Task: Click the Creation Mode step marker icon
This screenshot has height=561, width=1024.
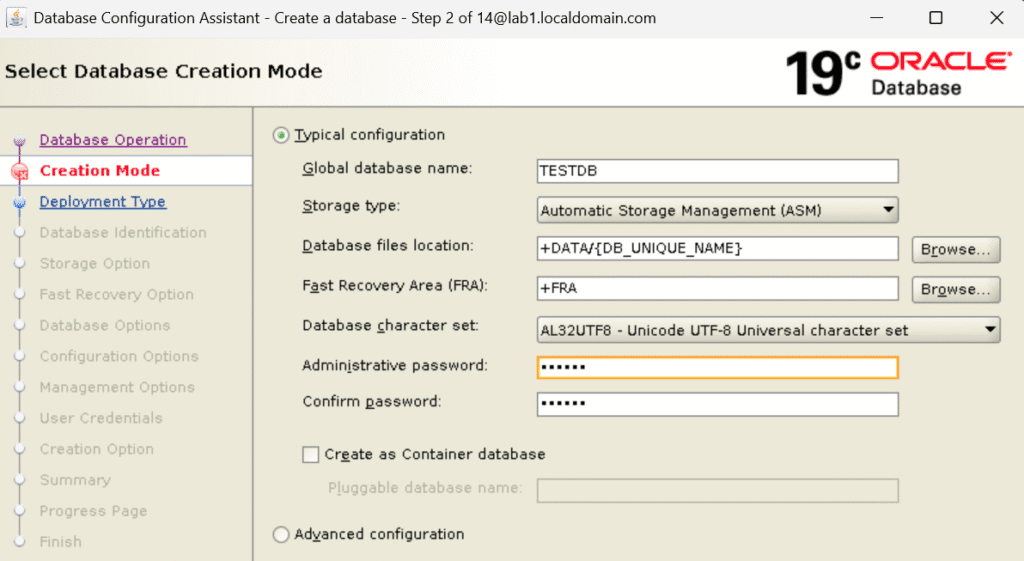Action: point(20,171)
